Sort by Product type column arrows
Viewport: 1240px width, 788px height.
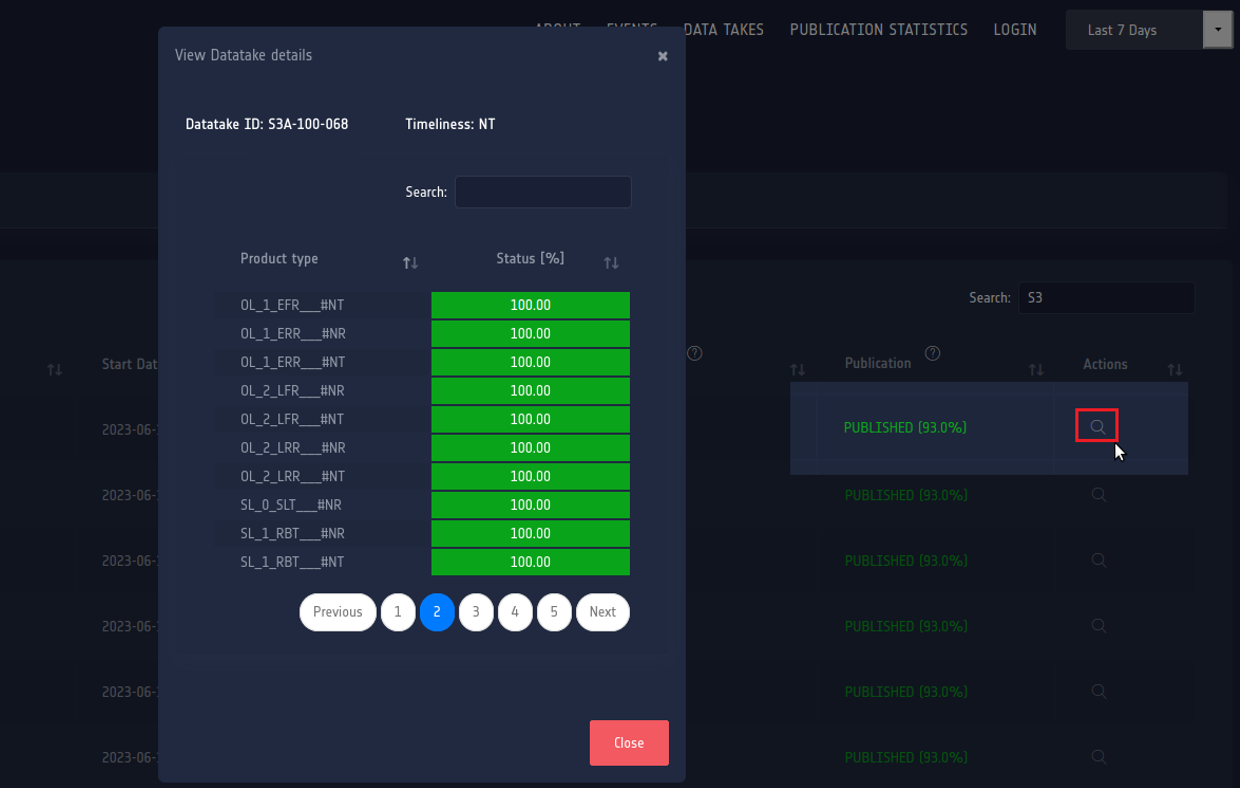410,263
